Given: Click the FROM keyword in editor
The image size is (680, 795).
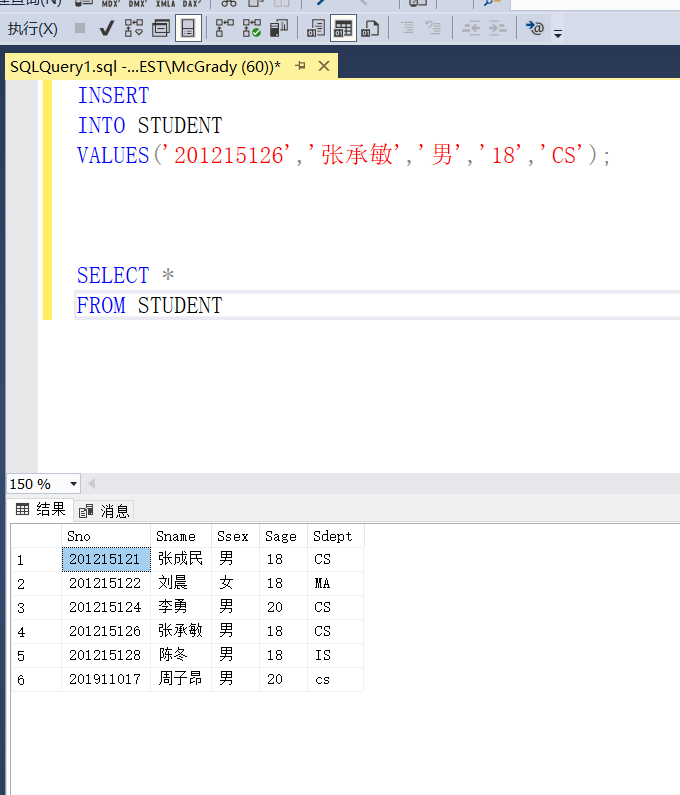Looking at the screenshot, I should [x=101, y=305].
